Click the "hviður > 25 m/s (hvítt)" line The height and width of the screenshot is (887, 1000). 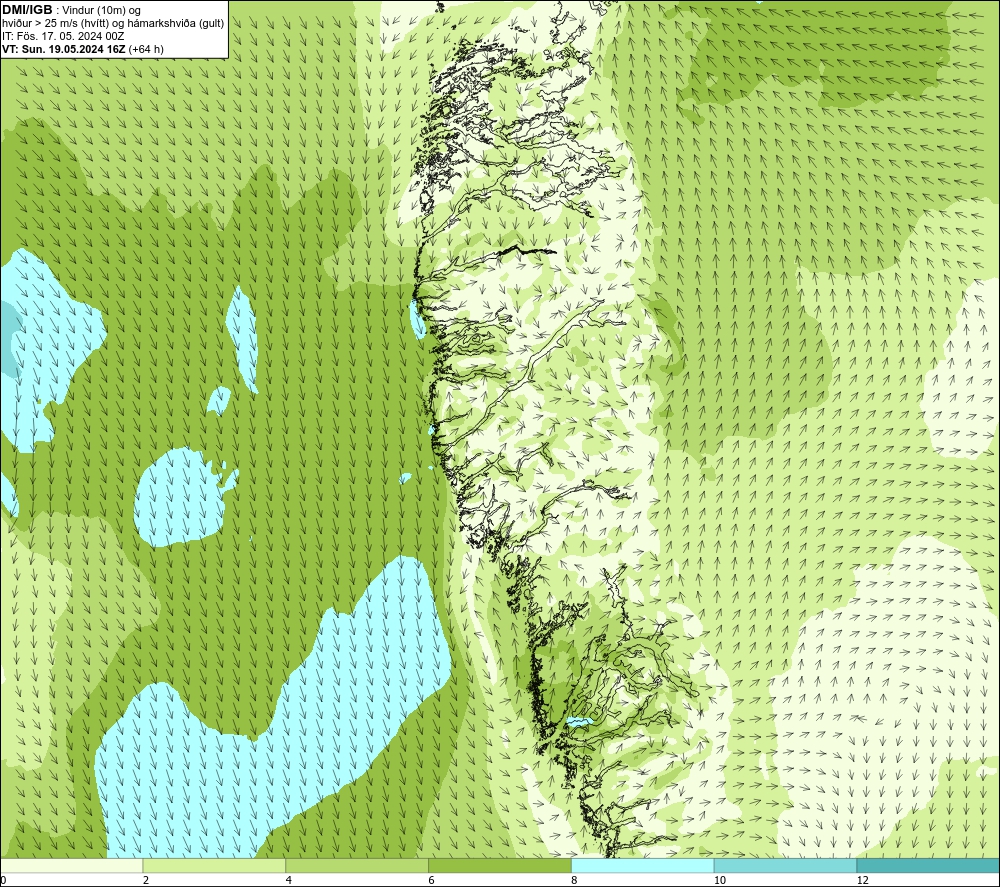(113, 24)
